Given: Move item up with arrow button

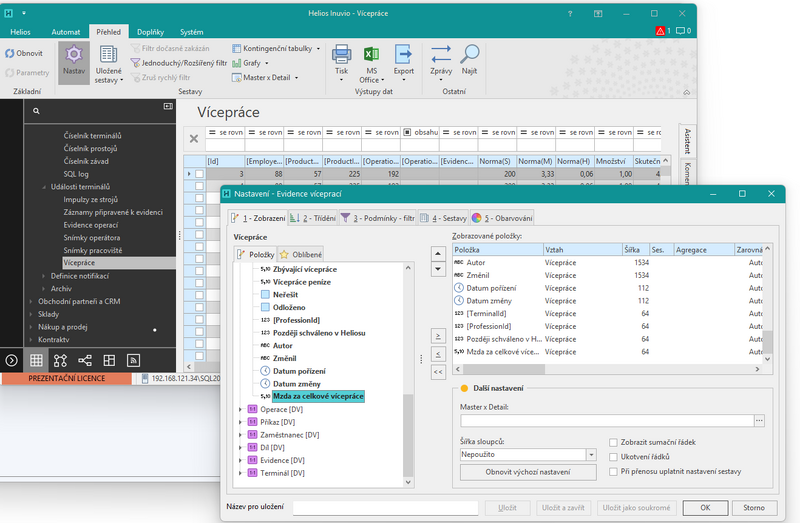Looking at the screenshot, I should point(438,254).
